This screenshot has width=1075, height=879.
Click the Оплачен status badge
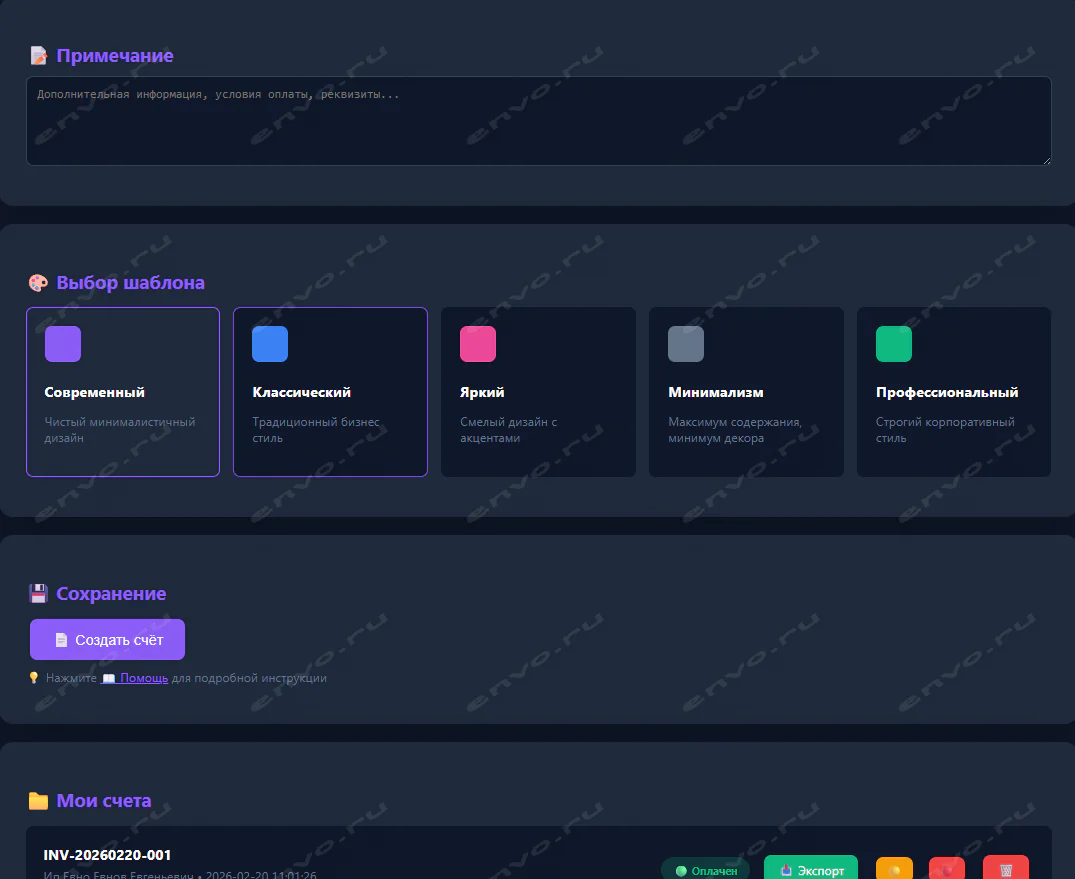(x=705, y=870)
